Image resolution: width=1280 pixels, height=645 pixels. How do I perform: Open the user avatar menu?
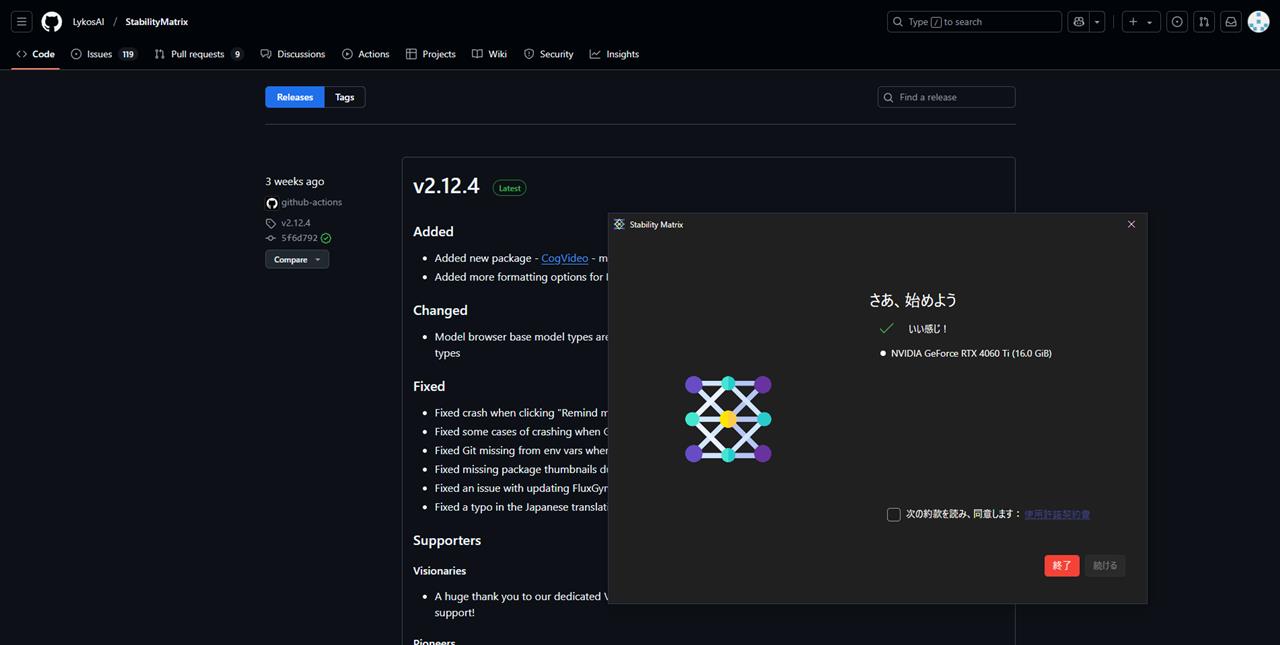pos(1259,22)
